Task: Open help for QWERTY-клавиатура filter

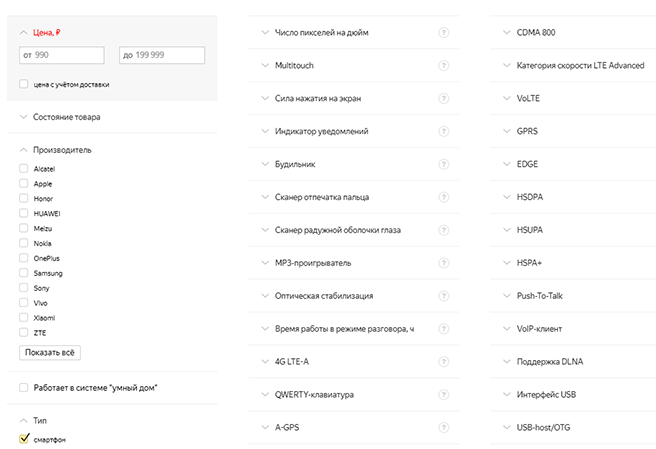Action: coord(443,394)
